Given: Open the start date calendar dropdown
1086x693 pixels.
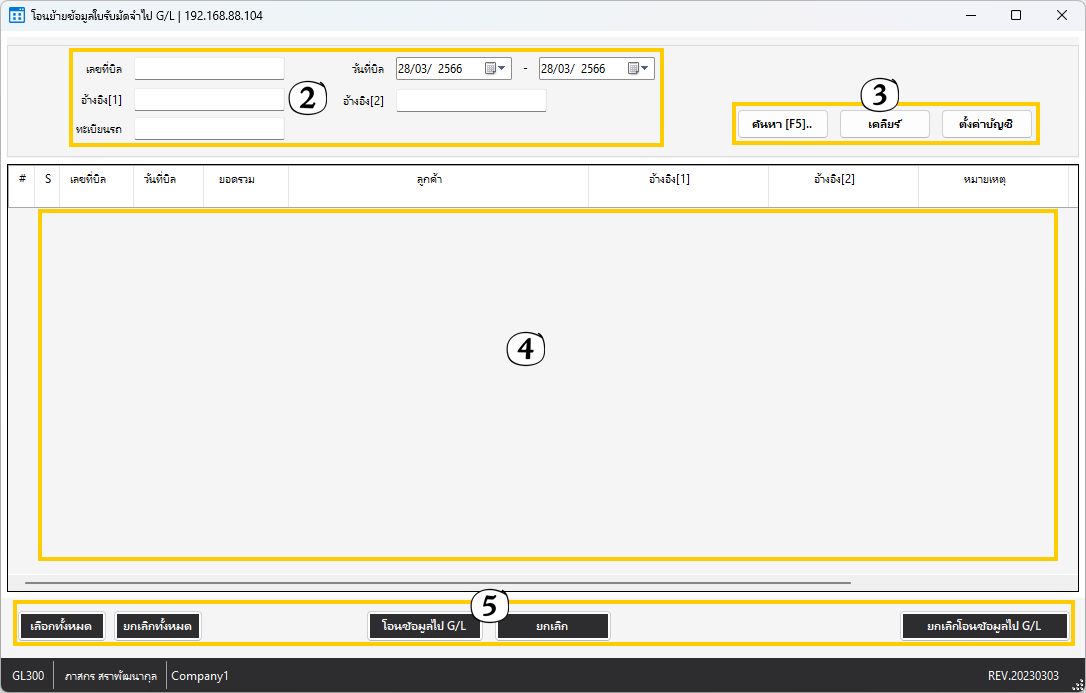Looking at the screenshot, I should click(496, 69).
